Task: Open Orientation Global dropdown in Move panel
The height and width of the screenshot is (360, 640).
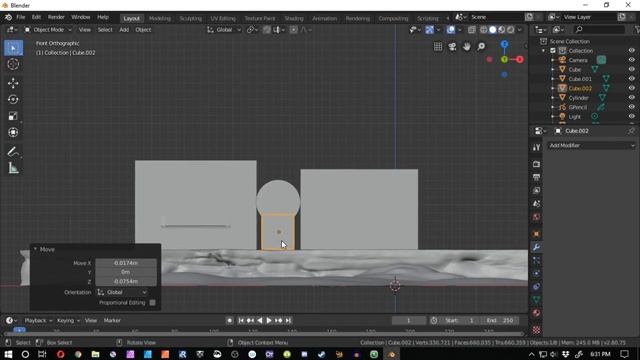Action: (x=122, y=292)
